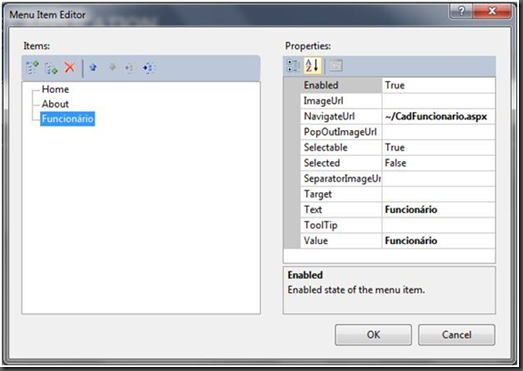The image size is (523, 371).
Task: Close the Menu Item Editor window
Action: 492,11
